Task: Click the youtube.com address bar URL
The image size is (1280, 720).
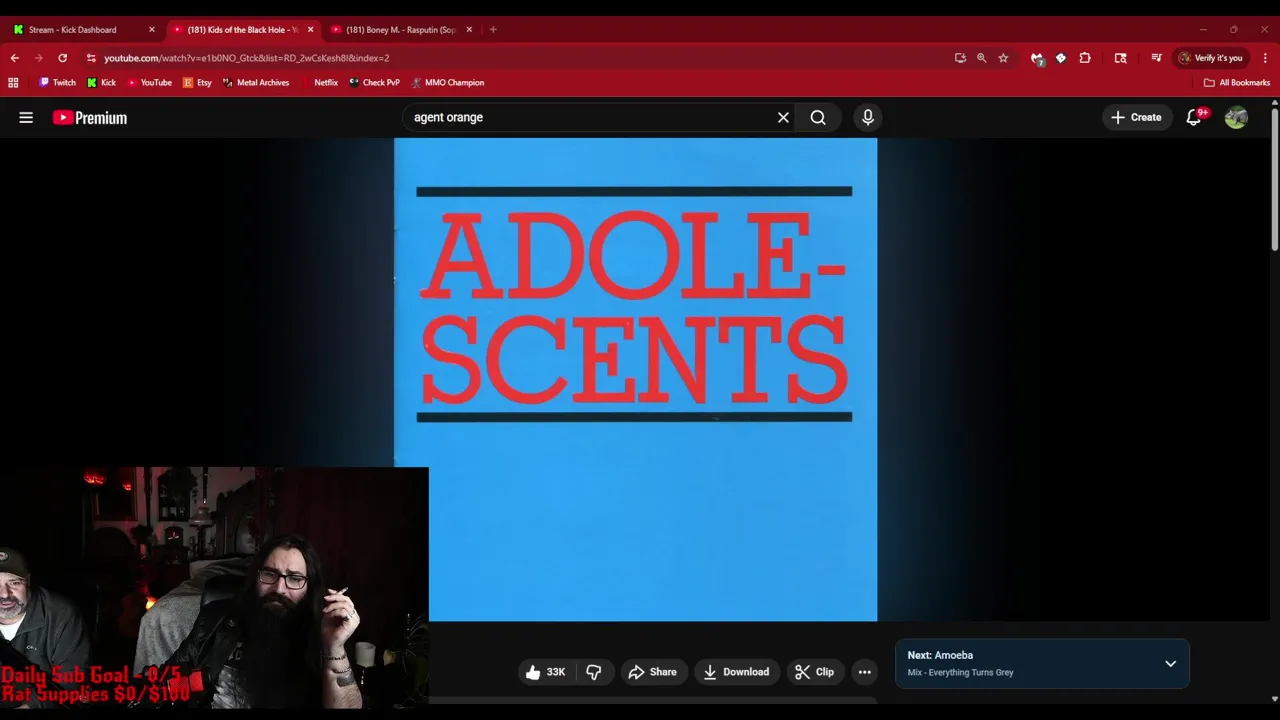Action: coord(246,58)
